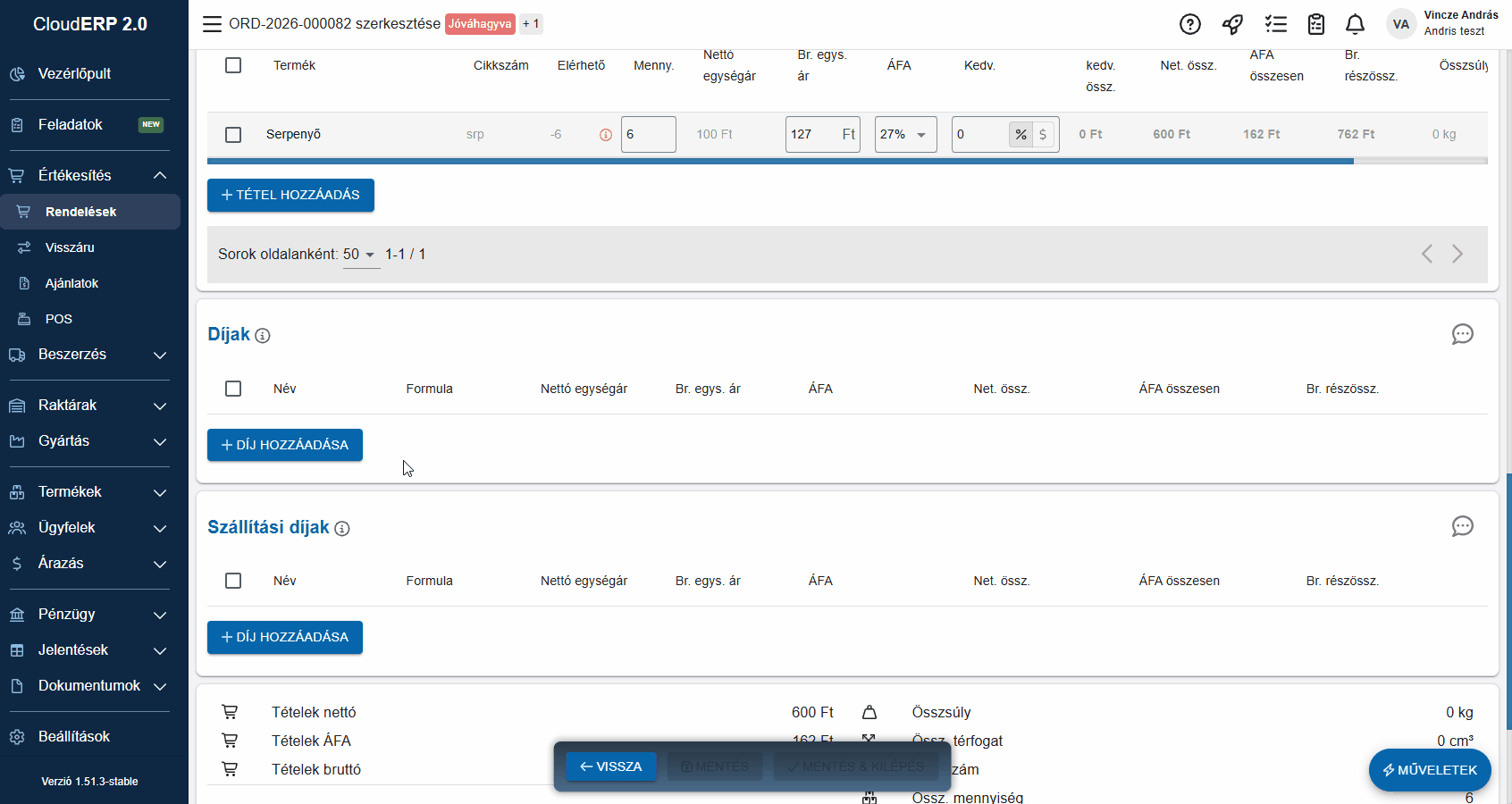Open rows per page dropdown
Screen dimensions: 1512x804
point(359,255)
